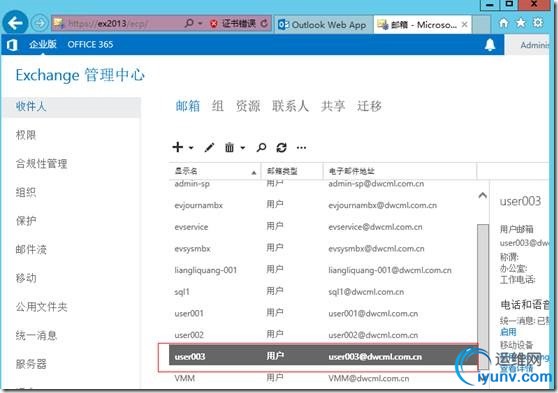558x393 pixels.
Task: Click the mailbox list vertical scrollbar thumb
Action: [x=483, y=297]
